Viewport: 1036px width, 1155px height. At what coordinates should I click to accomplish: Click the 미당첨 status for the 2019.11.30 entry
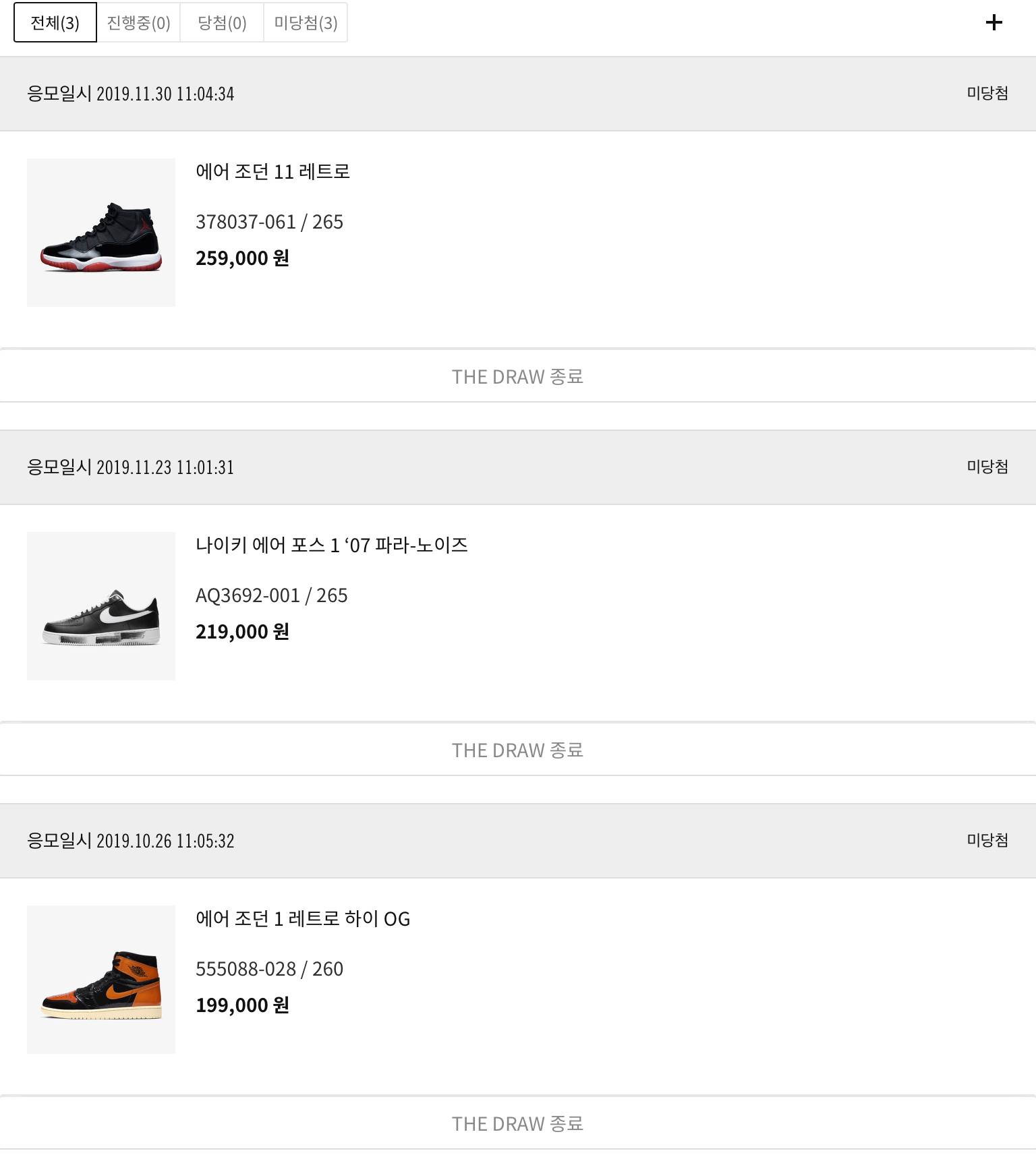tap(987, 94)
